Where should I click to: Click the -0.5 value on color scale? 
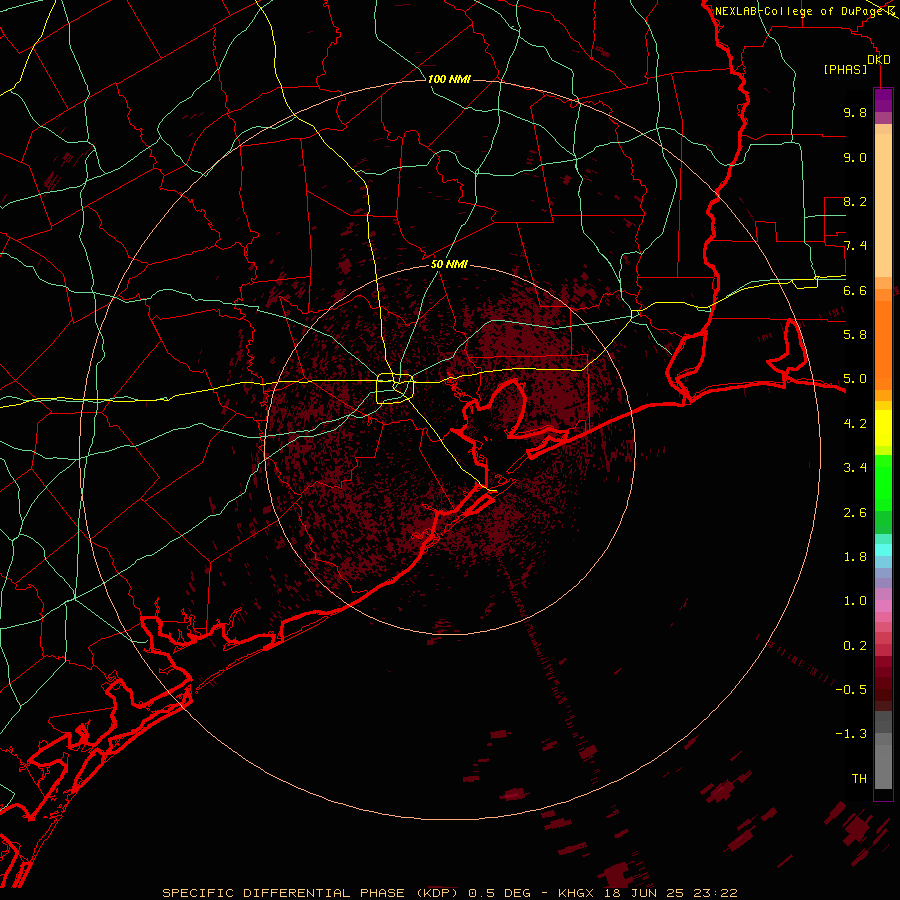(x=851, y=689)
